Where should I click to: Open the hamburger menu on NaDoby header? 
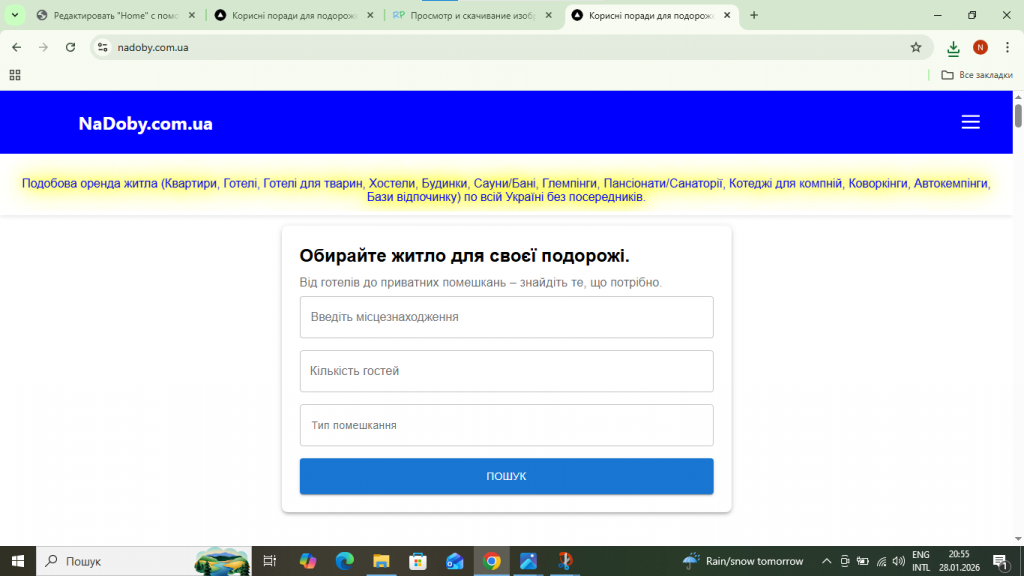pos(970,122)
